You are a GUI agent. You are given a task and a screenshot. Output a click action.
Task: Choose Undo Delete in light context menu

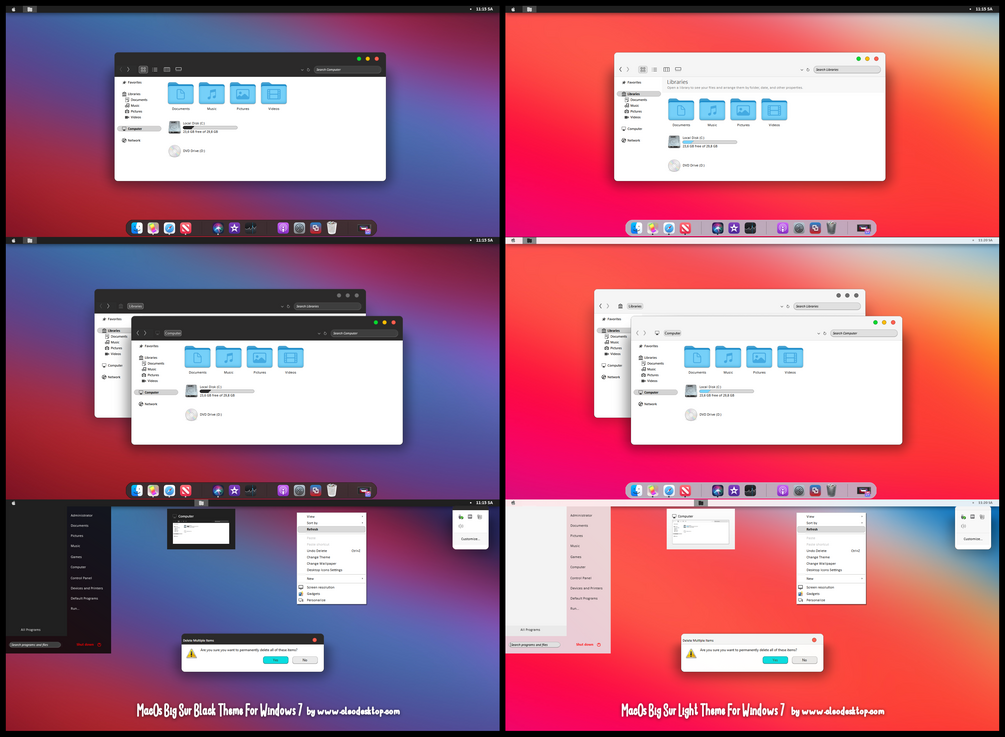pos(831,551)
